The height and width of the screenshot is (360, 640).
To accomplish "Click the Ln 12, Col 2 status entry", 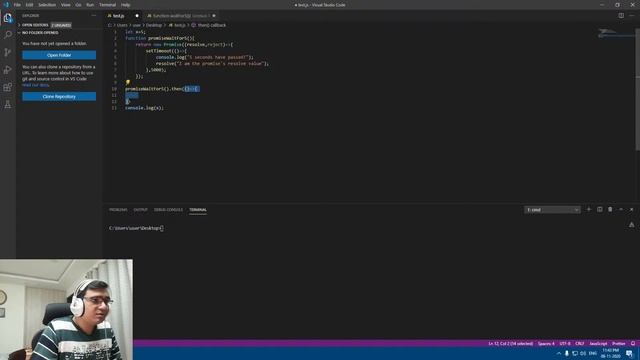I will pyautogui.click(x=511, y=344).
